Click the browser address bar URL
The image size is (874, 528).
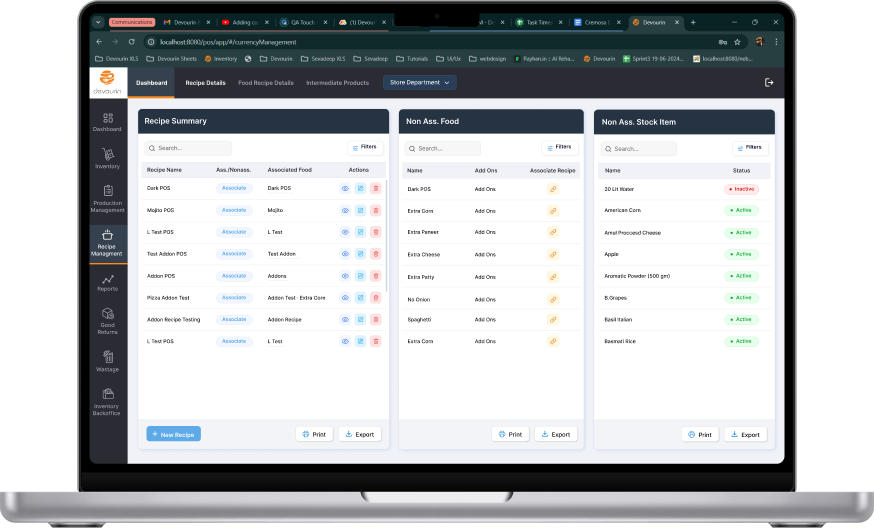pos(228,42)
